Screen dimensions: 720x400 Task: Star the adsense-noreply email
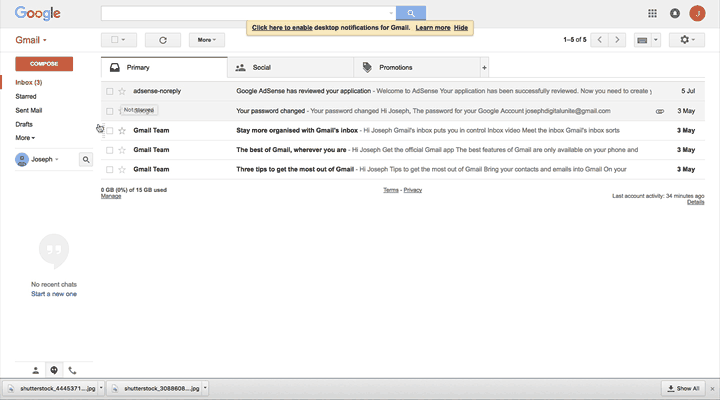pos(122,91)
